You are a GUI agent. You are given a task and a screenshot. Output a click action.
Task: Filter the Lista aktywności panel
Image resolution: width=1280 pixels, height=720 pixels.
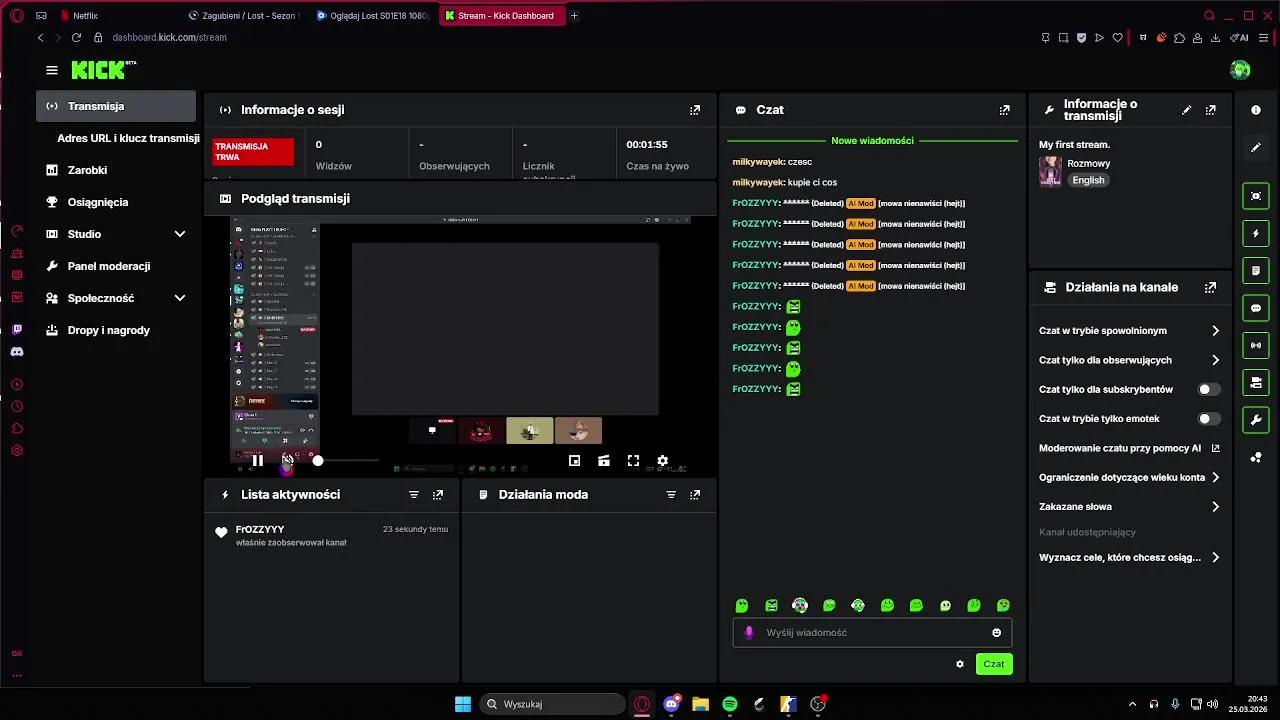coord(414,495)
